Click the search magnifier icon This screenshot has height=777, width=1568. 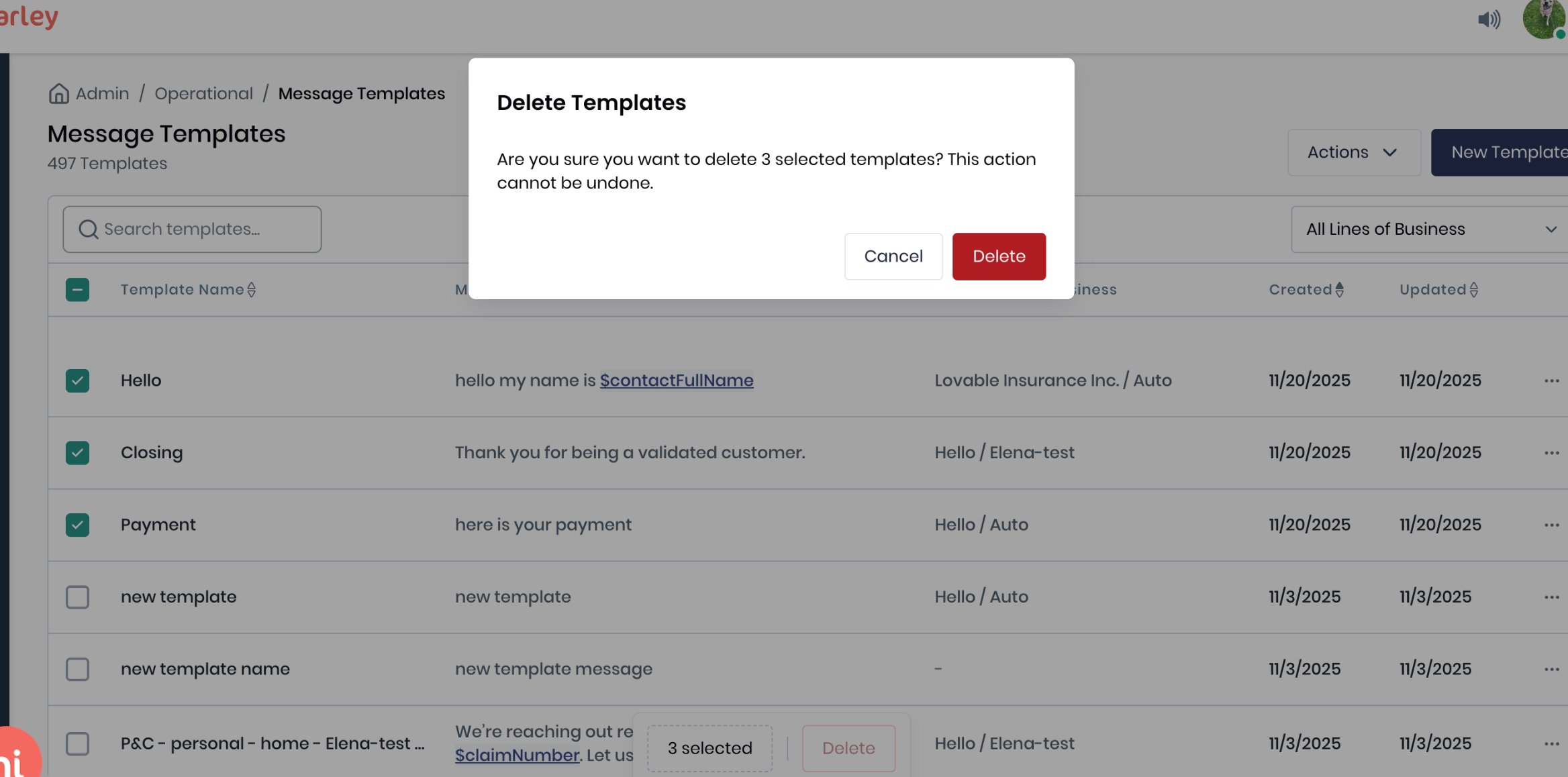(88, 229)
